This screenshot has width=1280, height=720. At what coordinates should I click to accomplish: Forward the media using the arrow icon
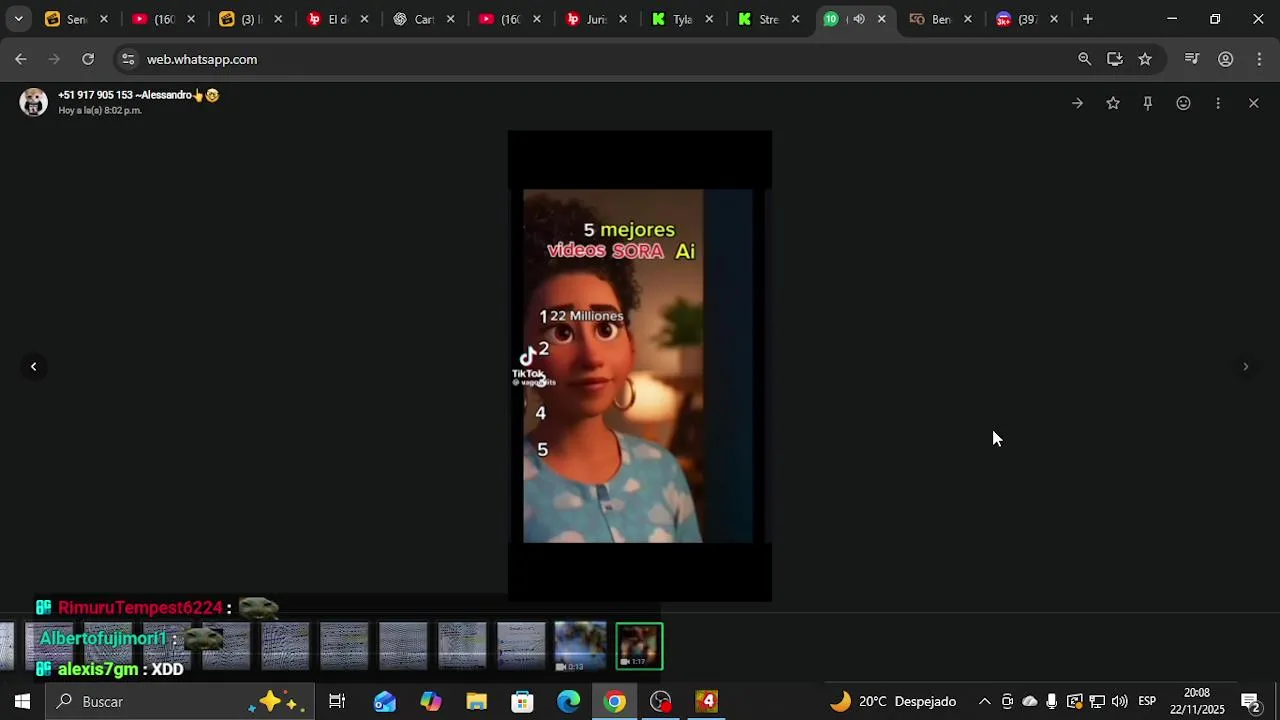(x=1077, y=103)
